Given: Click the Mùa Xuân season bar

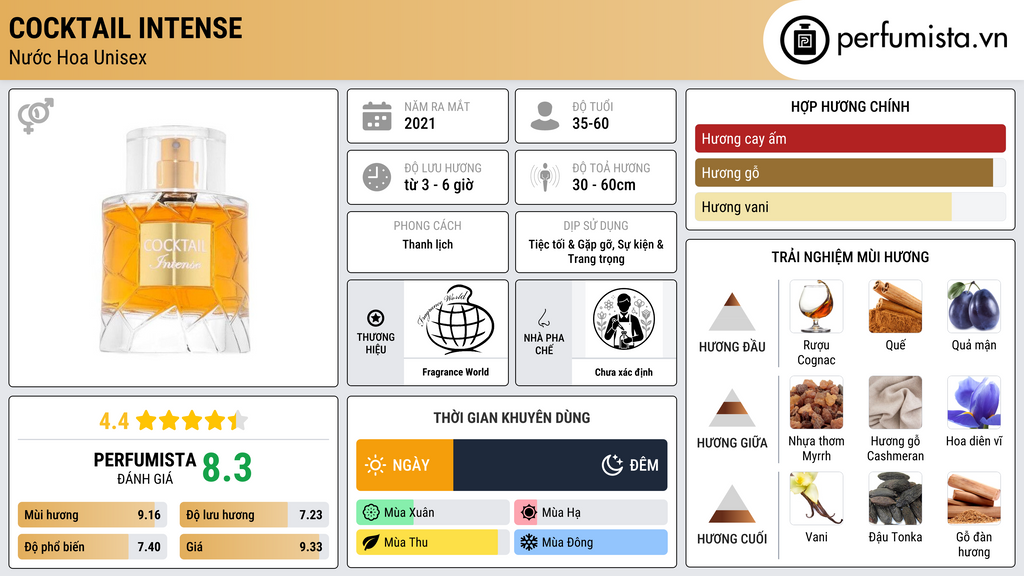Looking at the screenshot, I should 433,513.
